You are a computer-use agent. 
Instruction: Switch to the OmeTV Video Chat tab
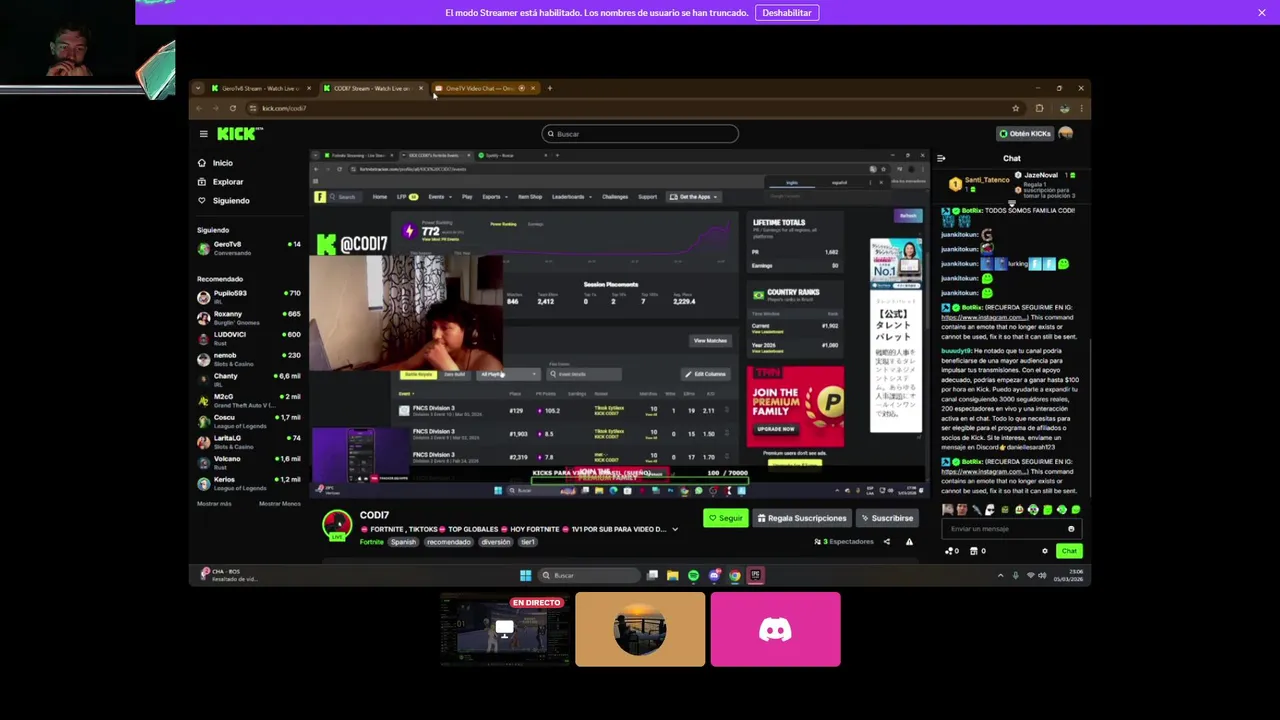pyautogui.click(x=484, y=88)
